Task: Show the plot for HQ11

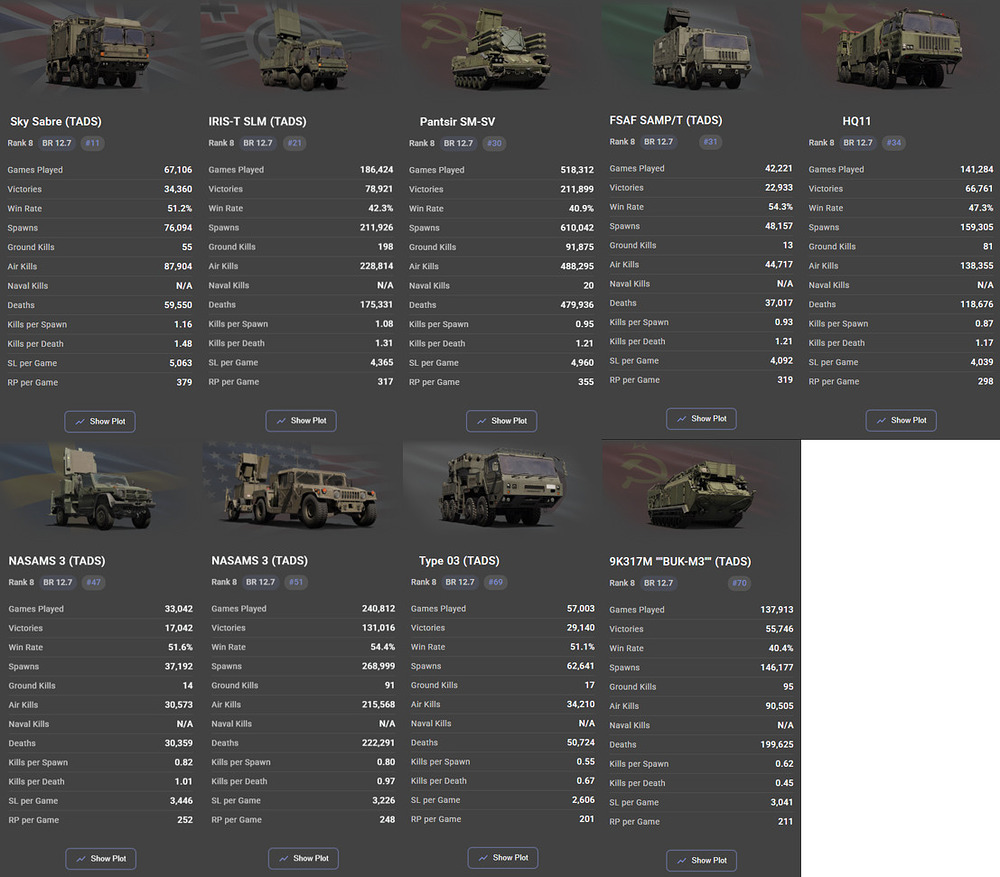Action: [x=901, y=420]
